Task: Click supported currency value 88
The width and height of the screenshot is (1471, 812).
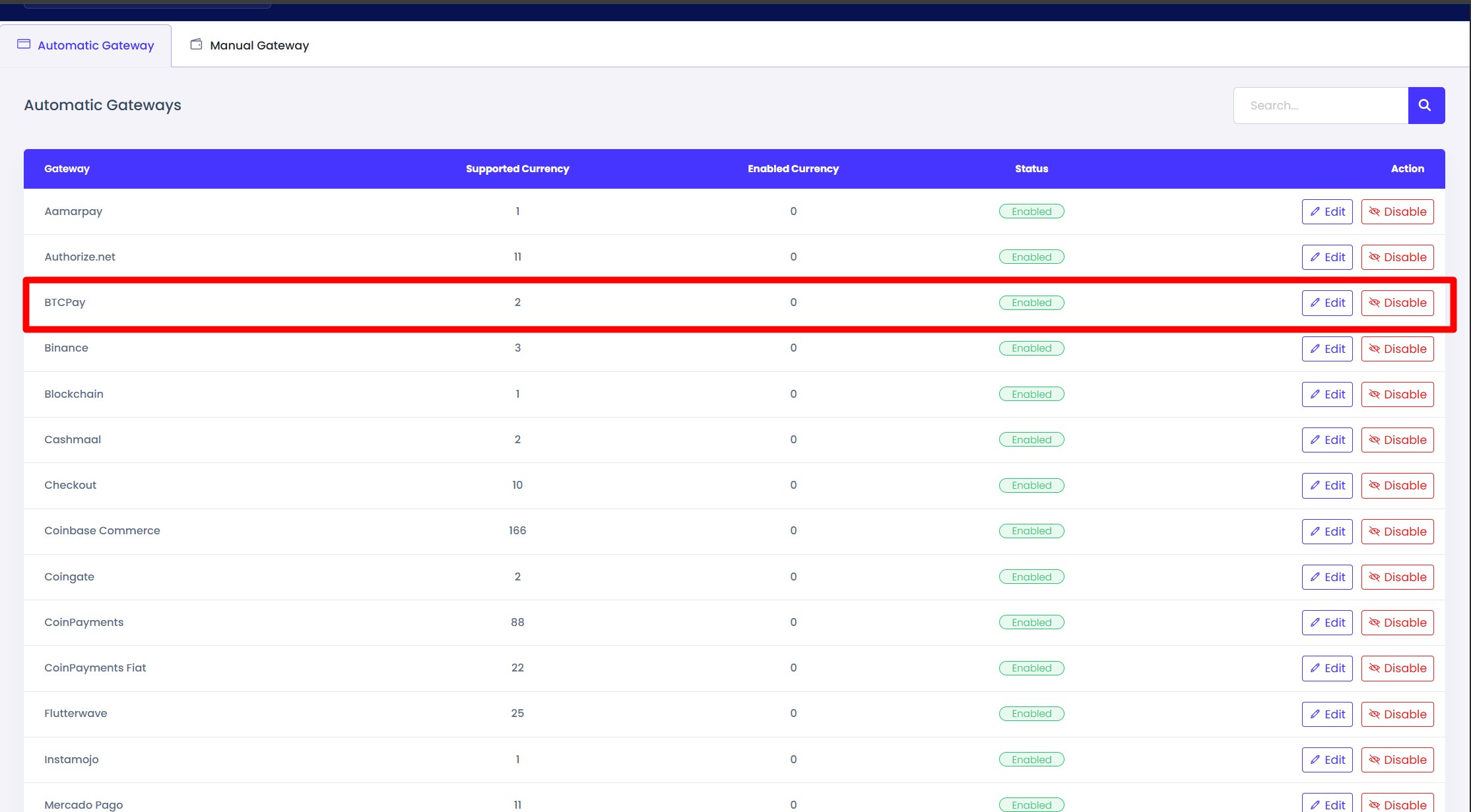Action: pyautogui.click(x=517, y=623)
